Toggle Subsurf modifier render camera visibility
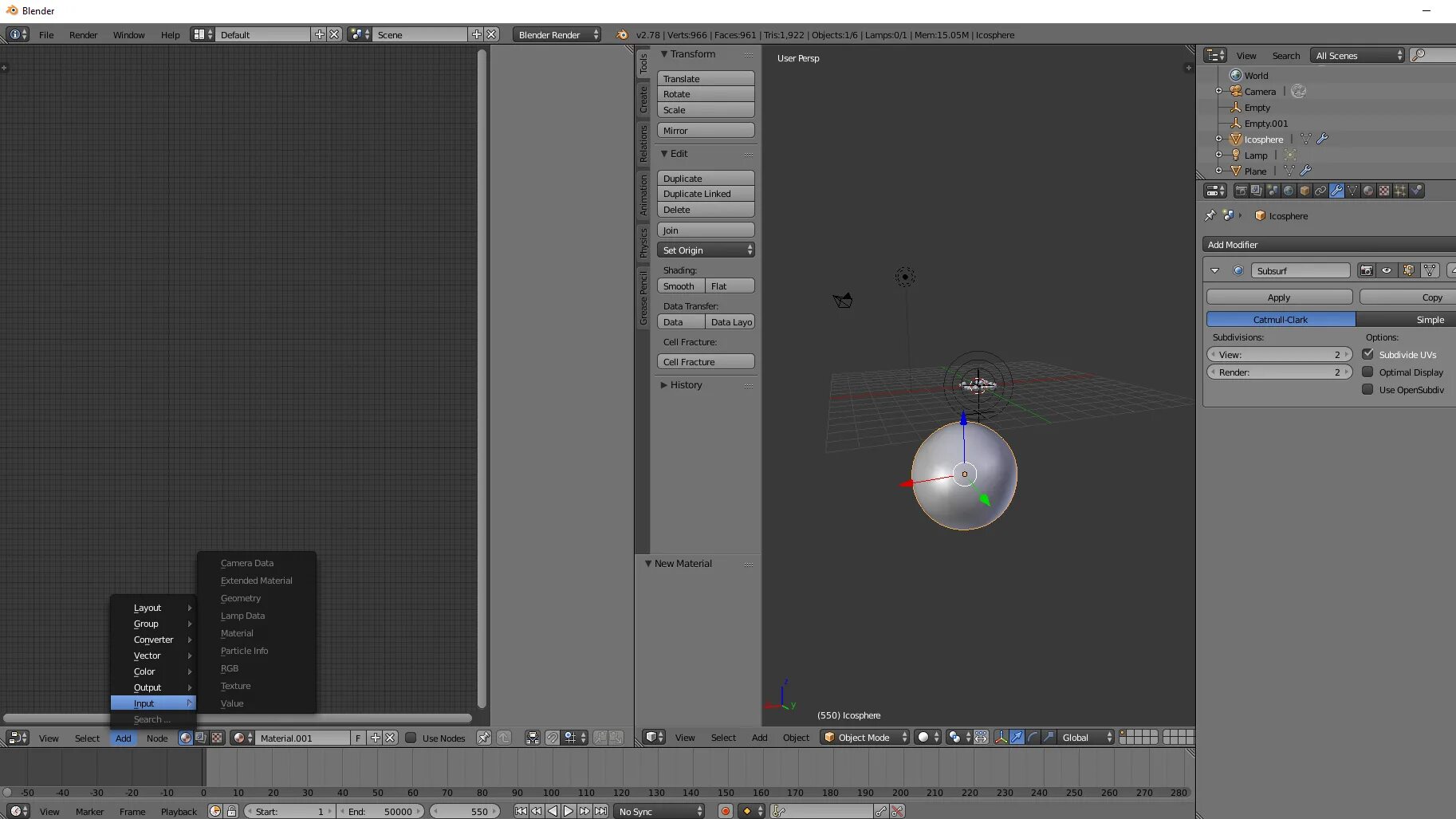The height and width of the screenshot is (819, 1456). tap(1367, 270)
